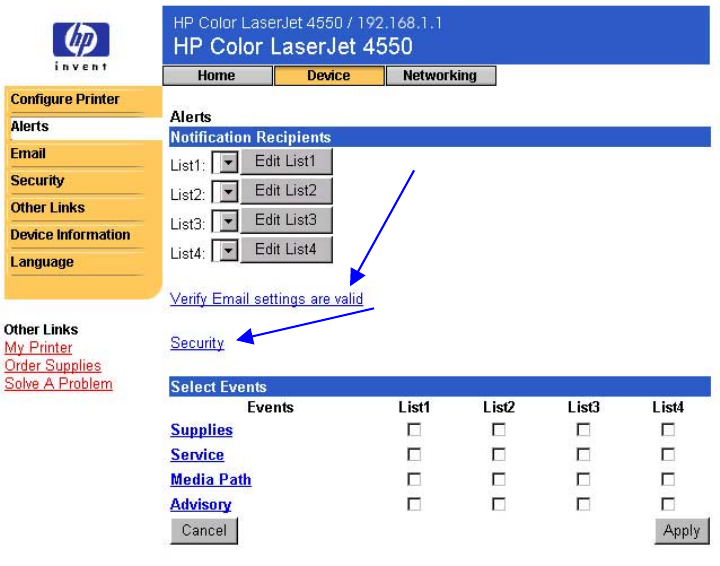Click the Edit List2 button
The image size is (720, 566).
click(286, 191)
